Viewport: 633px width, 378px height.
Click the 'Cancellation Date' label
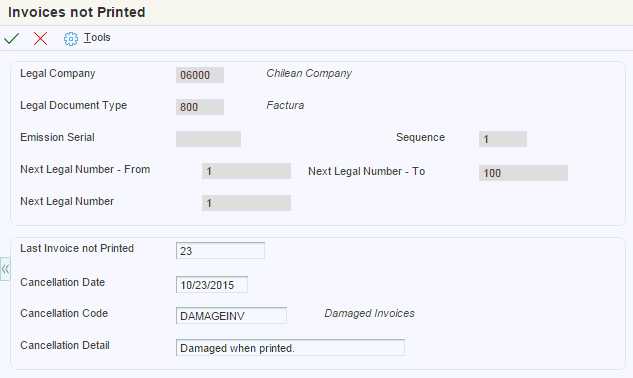(x=63, y=282)
